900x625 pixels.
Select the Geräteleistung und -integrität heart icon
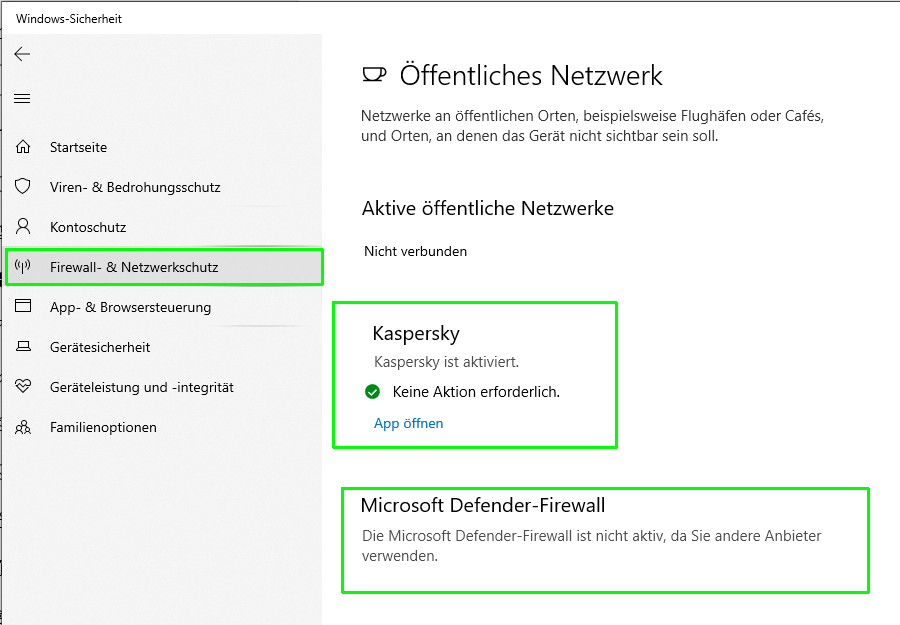click(23, 387)
